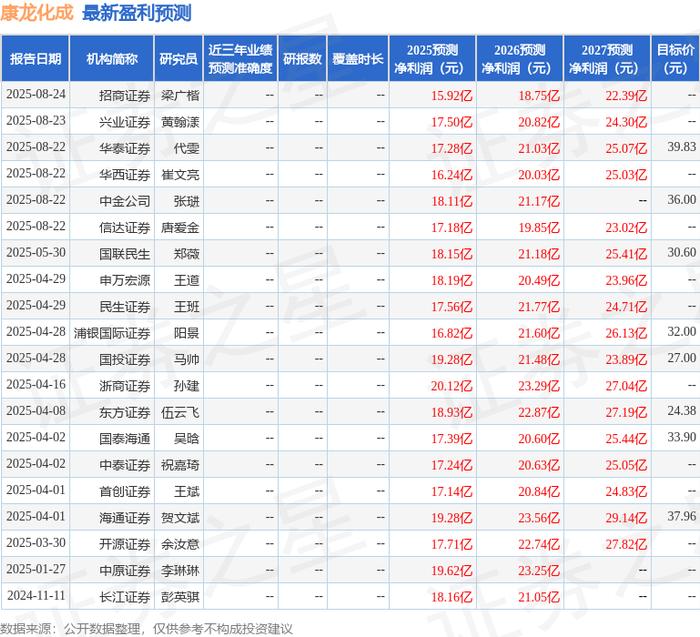Click researcher name 彭英骐

(x=180, y=597)
